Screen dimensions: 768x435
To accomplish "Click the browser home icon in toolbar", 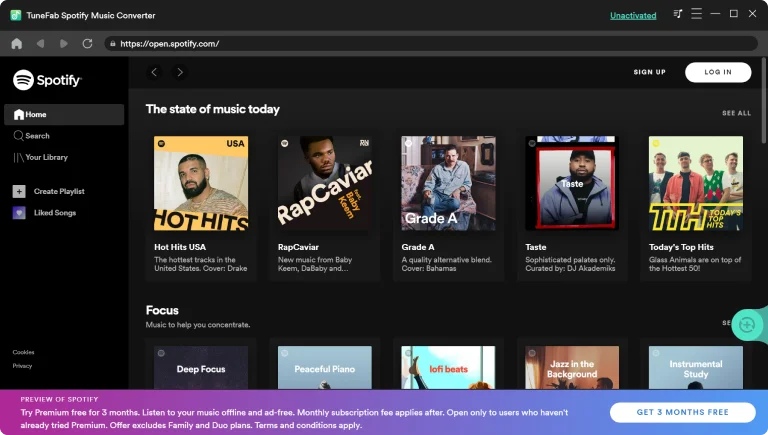I will (16, 44).
